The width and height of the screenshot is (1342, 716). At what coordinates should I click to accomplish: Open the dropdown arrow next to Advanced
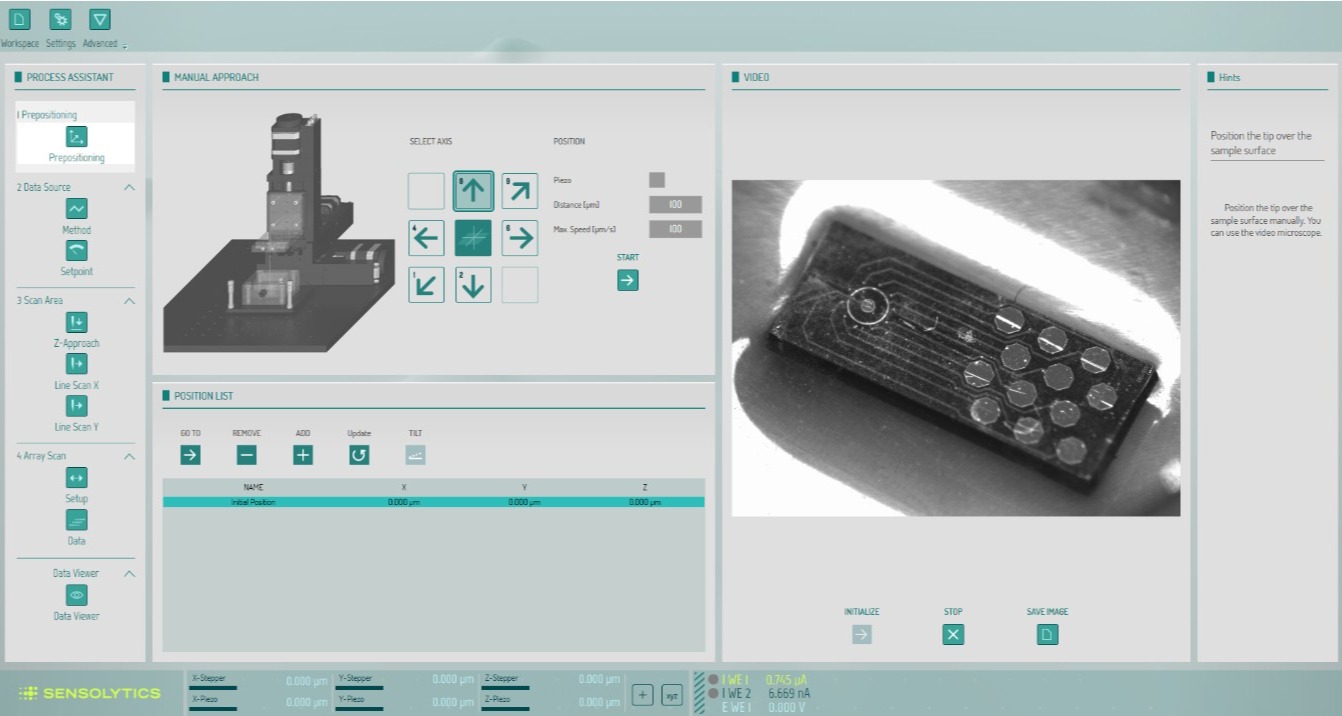pyautogui.click(x=125, y=46)
